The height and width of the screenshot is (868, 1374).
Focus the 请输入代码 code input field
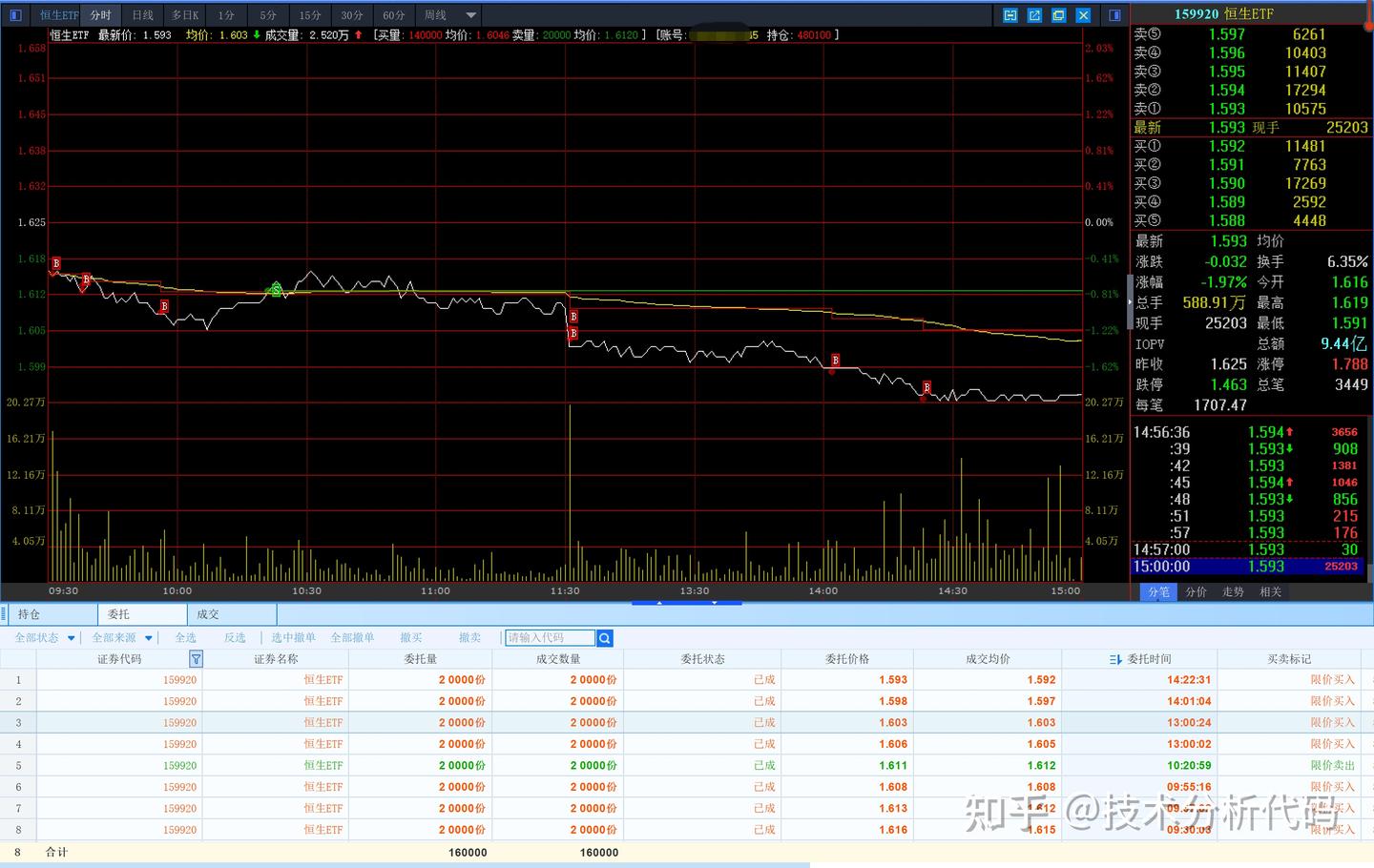click(x=551, y=638)
